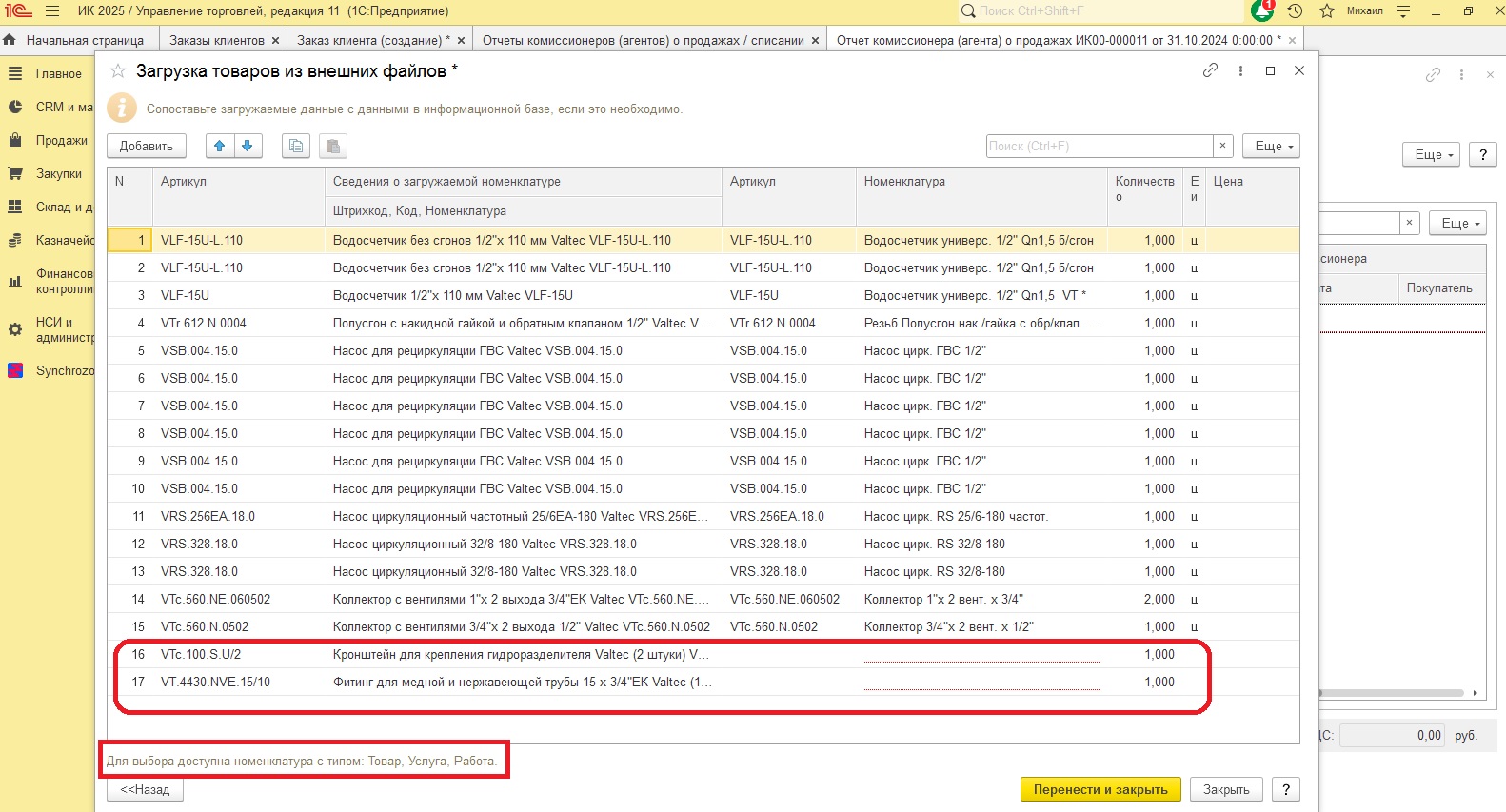Click the paste rows icon
This screenshot has width=1506, height=812.
(x=332, y=146)
